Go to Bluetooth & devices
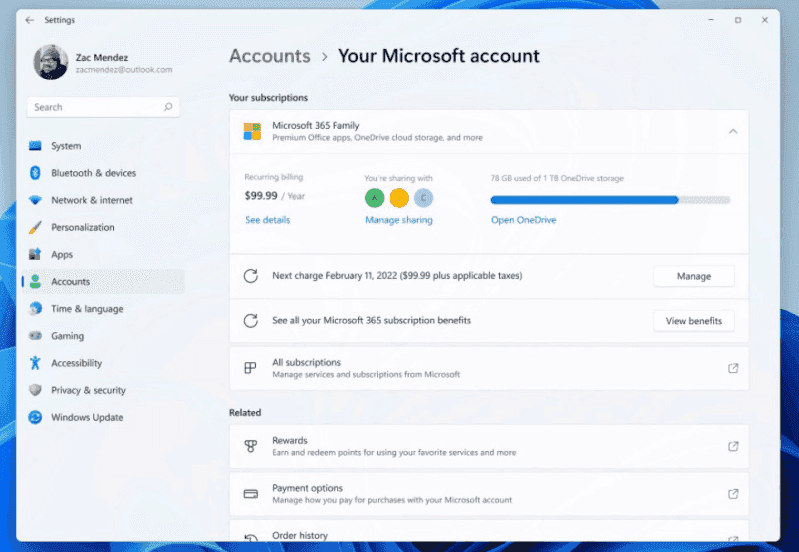 coord(93,173)
